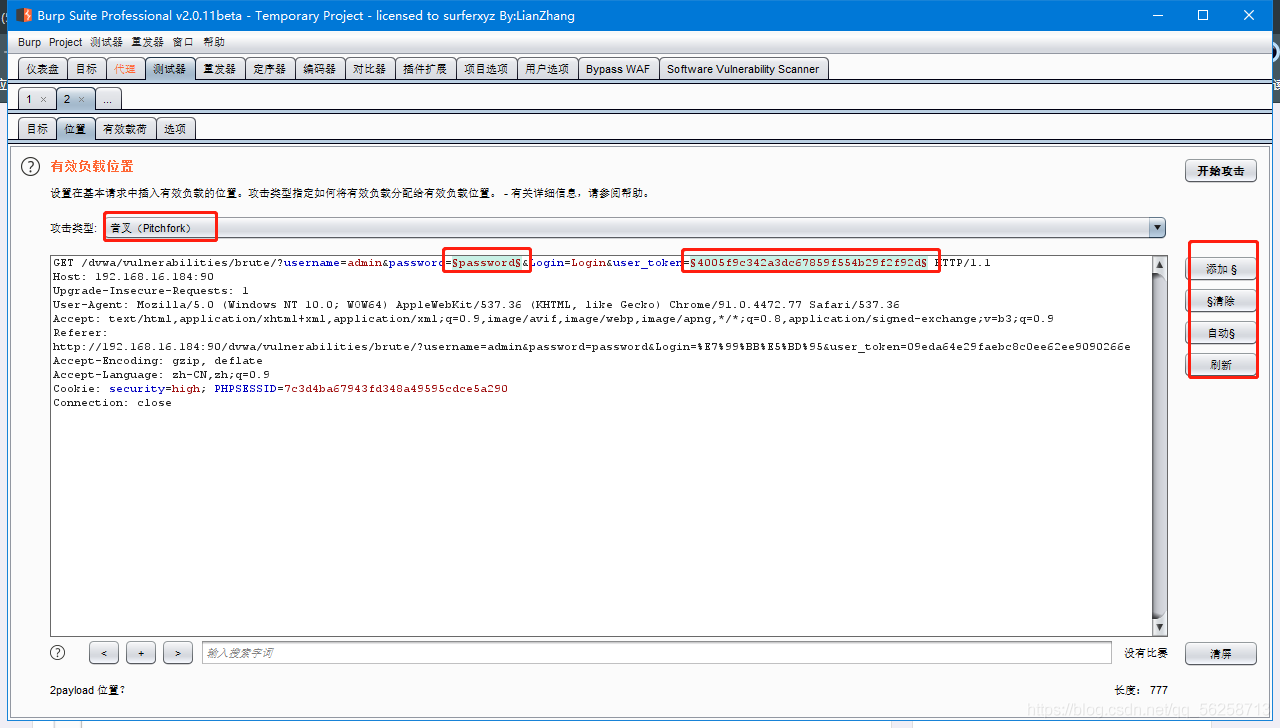Image resolution: width=1280 pixels, height=728 pixels.
Task: Close intruder attack tab 2
Action: coord(82,100)
